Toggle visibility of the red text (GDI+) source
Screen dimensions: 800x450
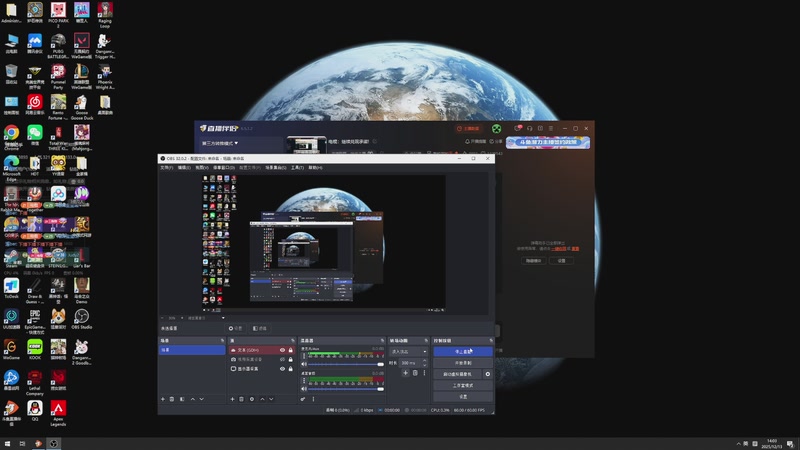tap(282, 350)
